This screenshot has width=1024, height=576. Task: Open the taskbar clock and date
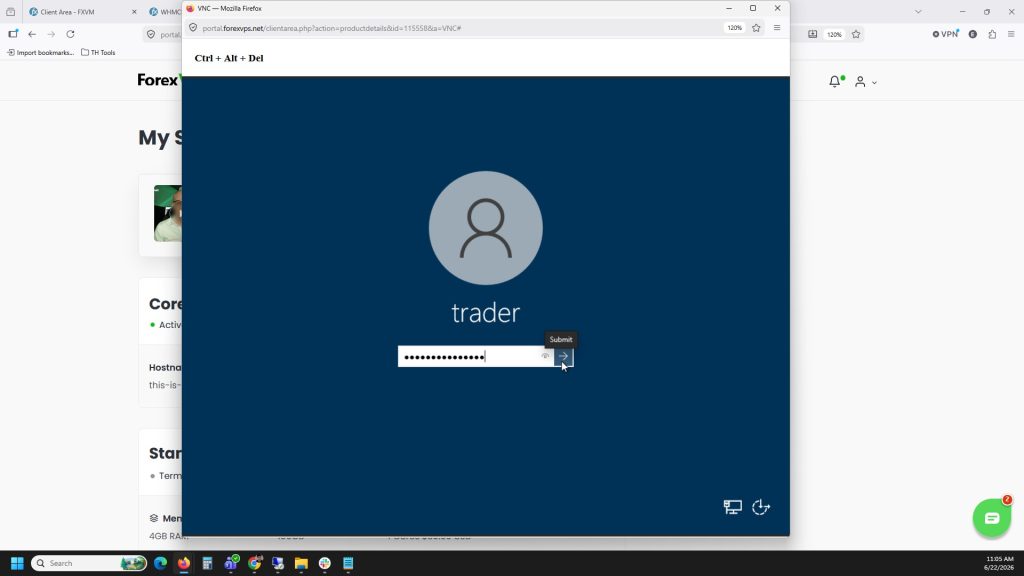[x=999, y=563]
